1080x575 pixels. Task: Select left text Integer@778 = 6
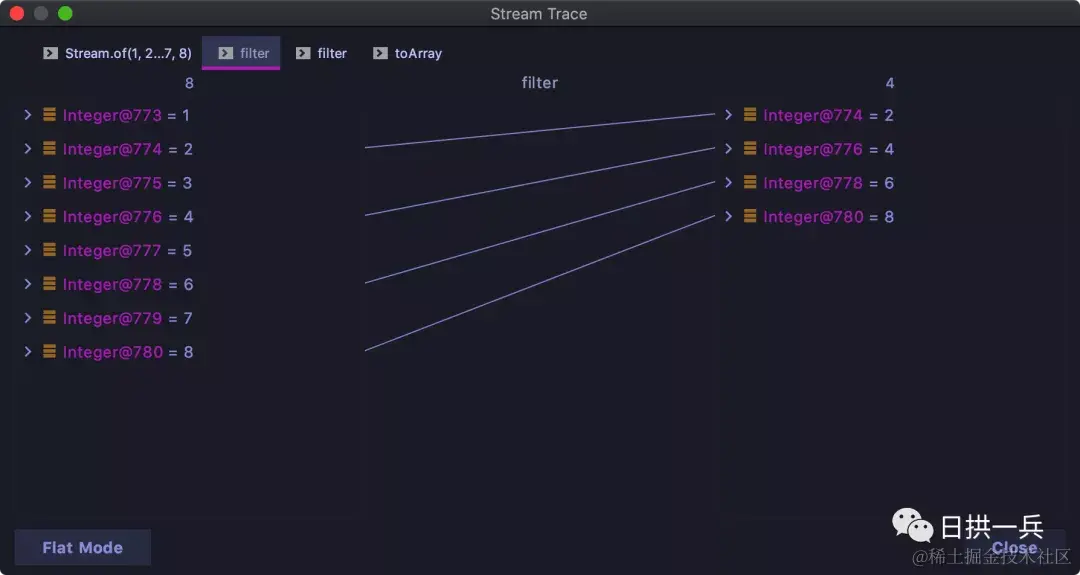pyautogui.click(x=128, y=284)
